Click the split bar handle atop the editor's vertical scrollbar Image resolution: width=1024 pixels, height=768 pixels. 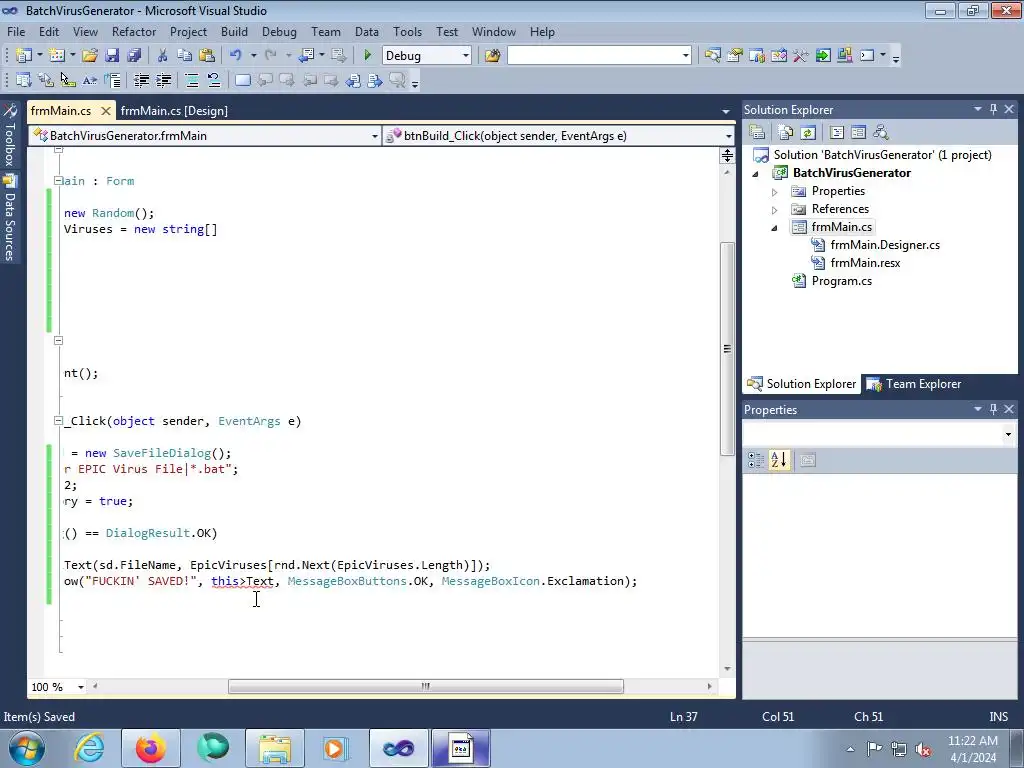[727, 155]
